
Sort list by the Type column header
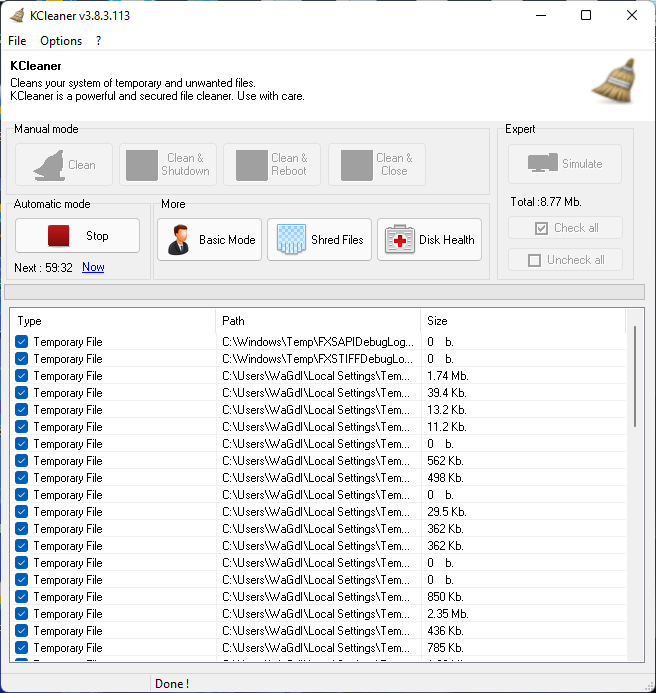click(113, 321)
